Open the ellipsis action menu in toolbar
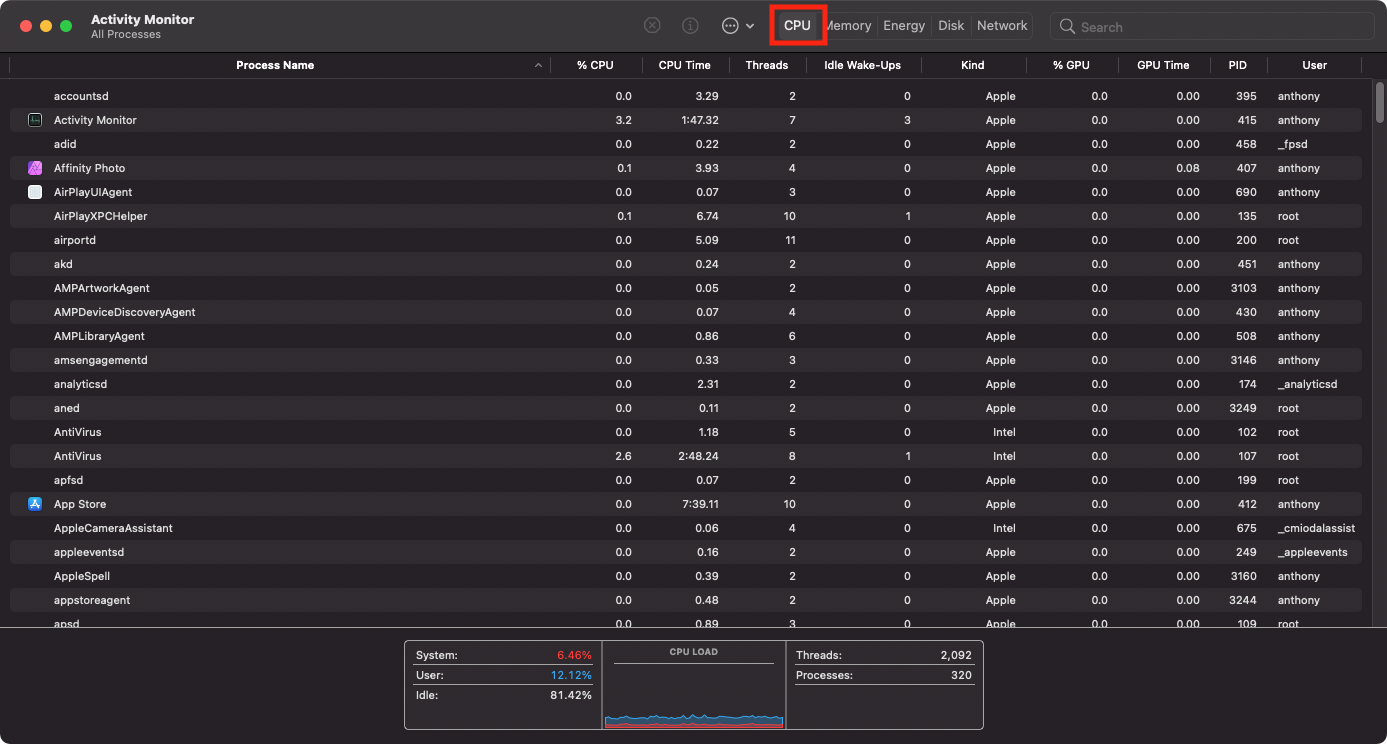The image size is (1387, 744). (738, 25)
